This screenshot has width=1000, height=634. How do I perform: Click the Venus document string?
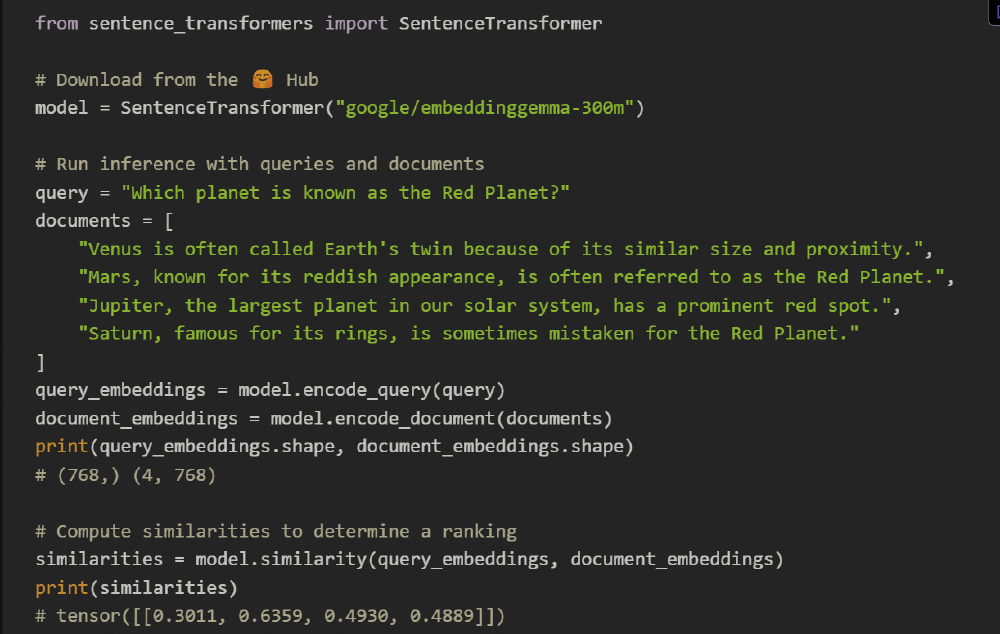(511, 248)
